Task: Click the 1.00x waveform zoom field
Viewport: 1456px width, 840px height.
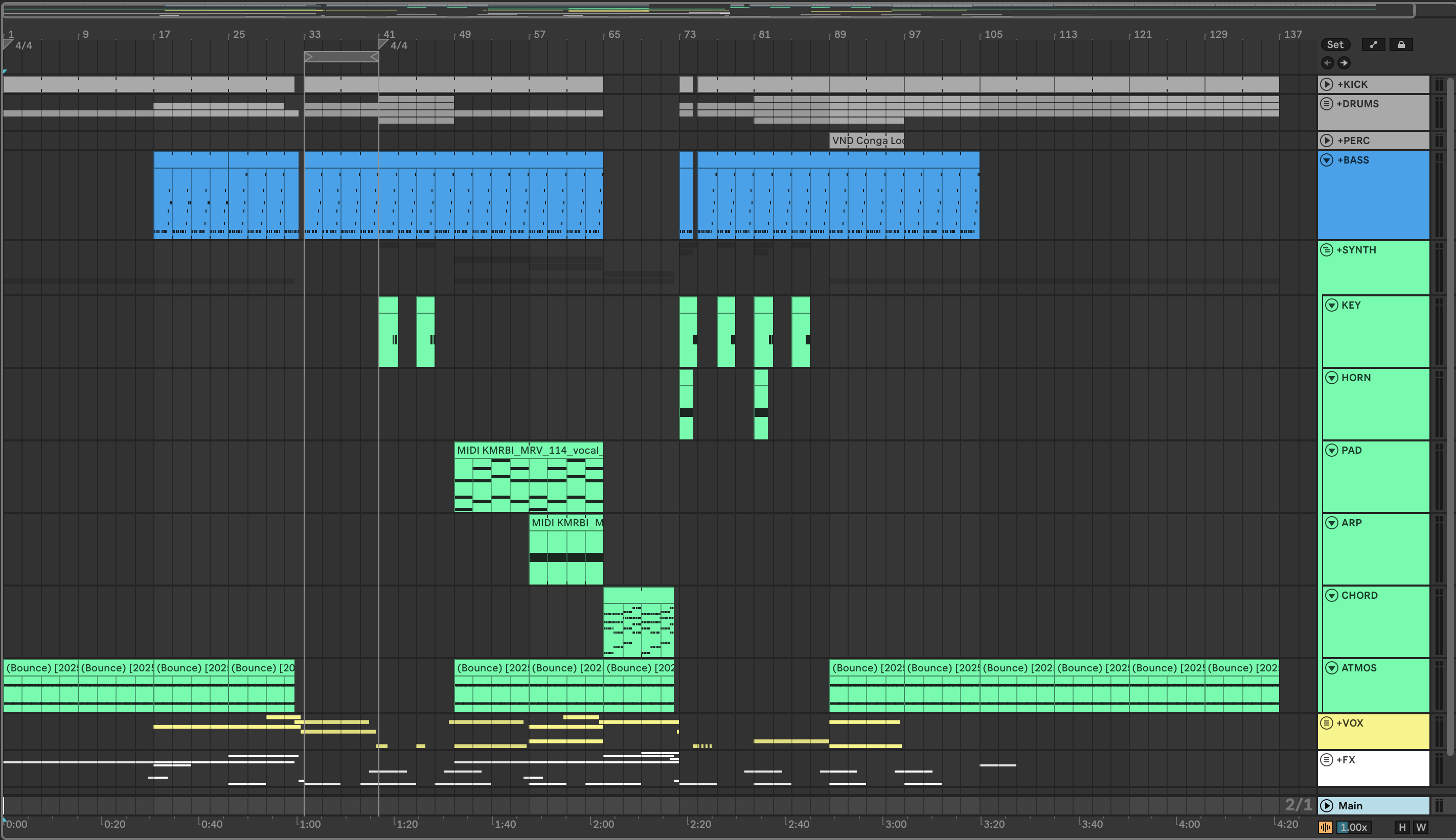Action: pos(1354,827)
